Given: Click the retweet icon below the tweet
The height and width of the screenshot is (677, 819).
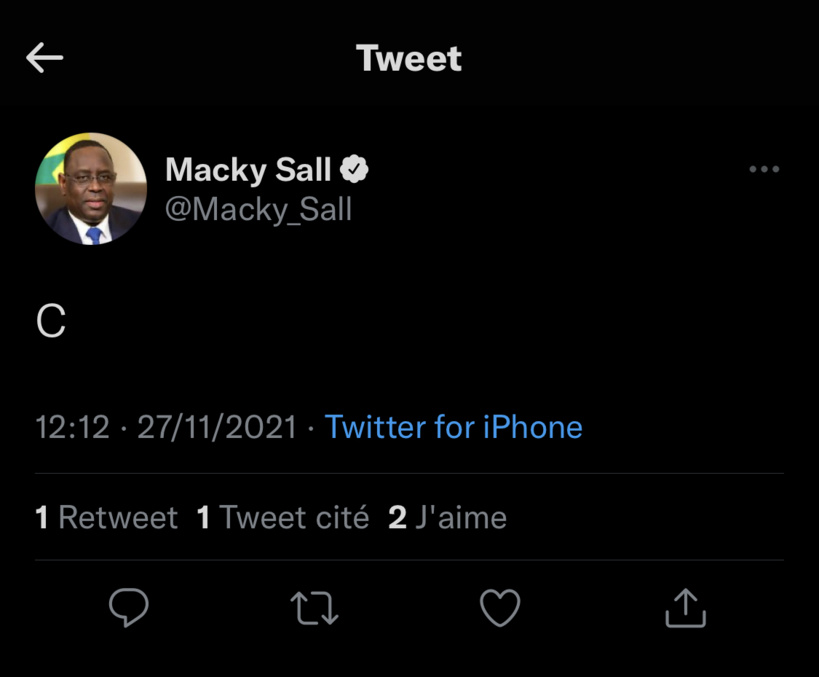Looking at the screenshot, I should [314, 607].
